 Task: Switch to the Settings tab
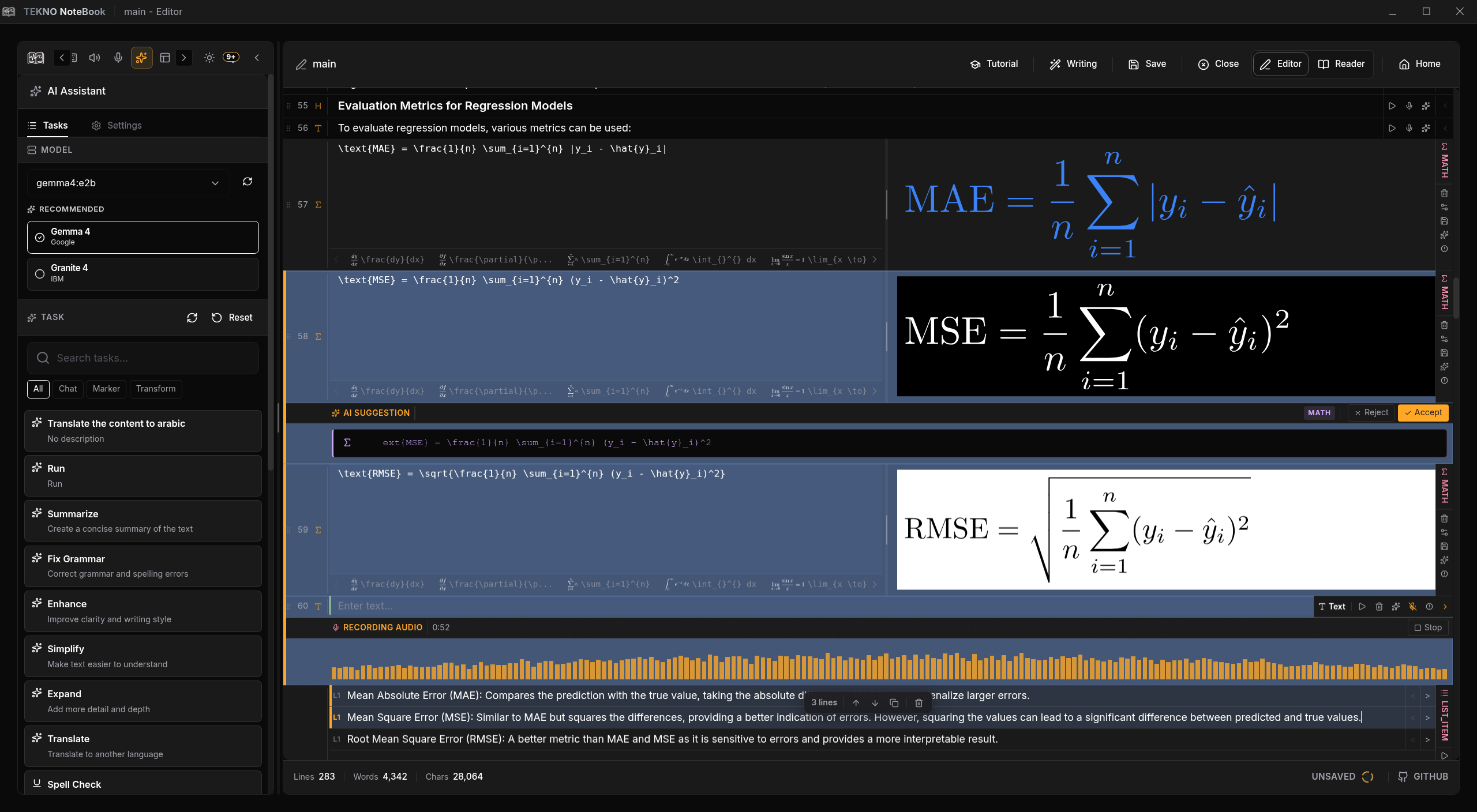coord(117,125)
